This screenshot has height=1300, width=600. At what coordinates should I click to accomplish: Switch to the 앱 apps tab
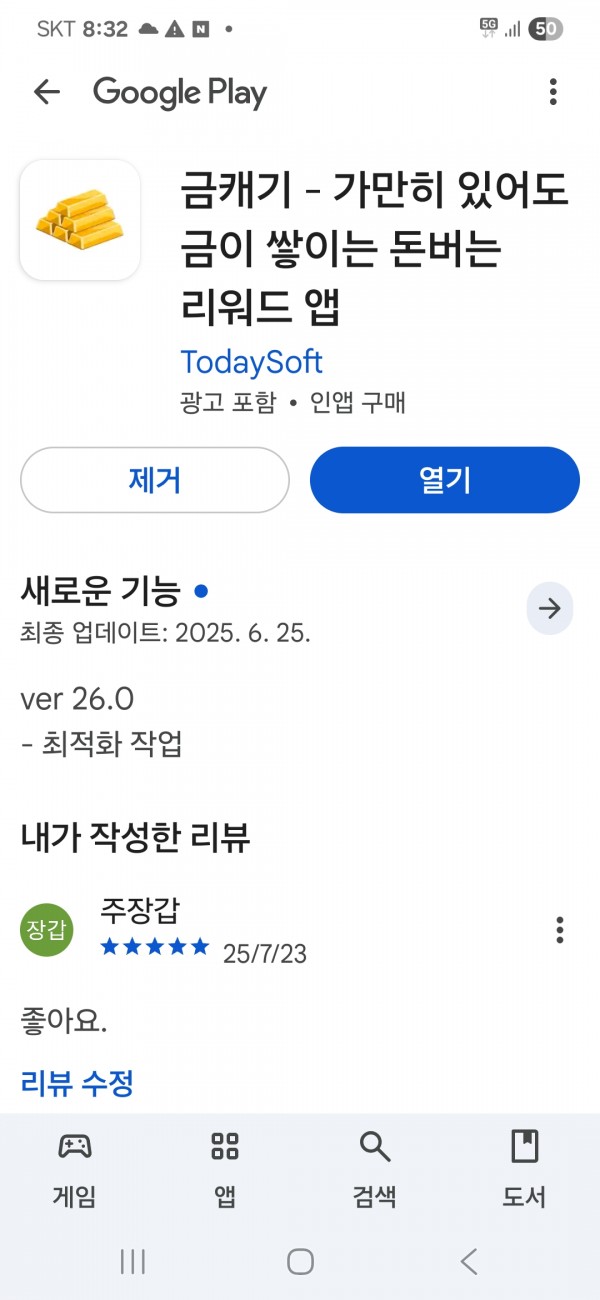tap(225, 1168)
